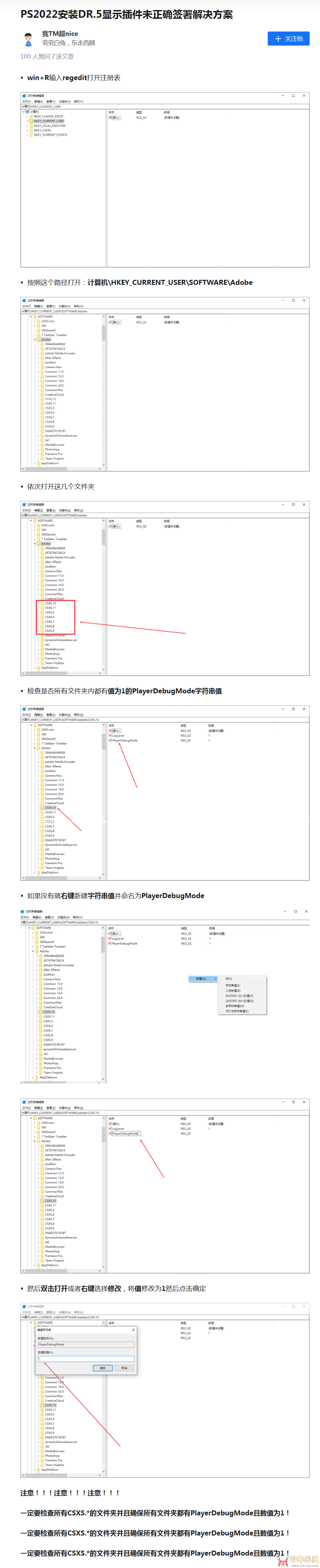Open author profile 我TM超nice
Screen dimensions: 320x1568
pos(60,34)
